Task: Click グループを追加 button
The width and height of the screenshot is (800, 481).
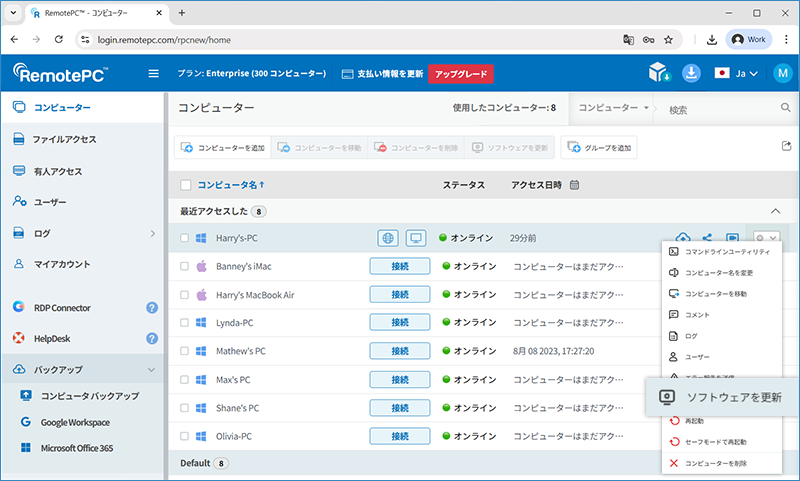Action: click(x=599, y=147)
